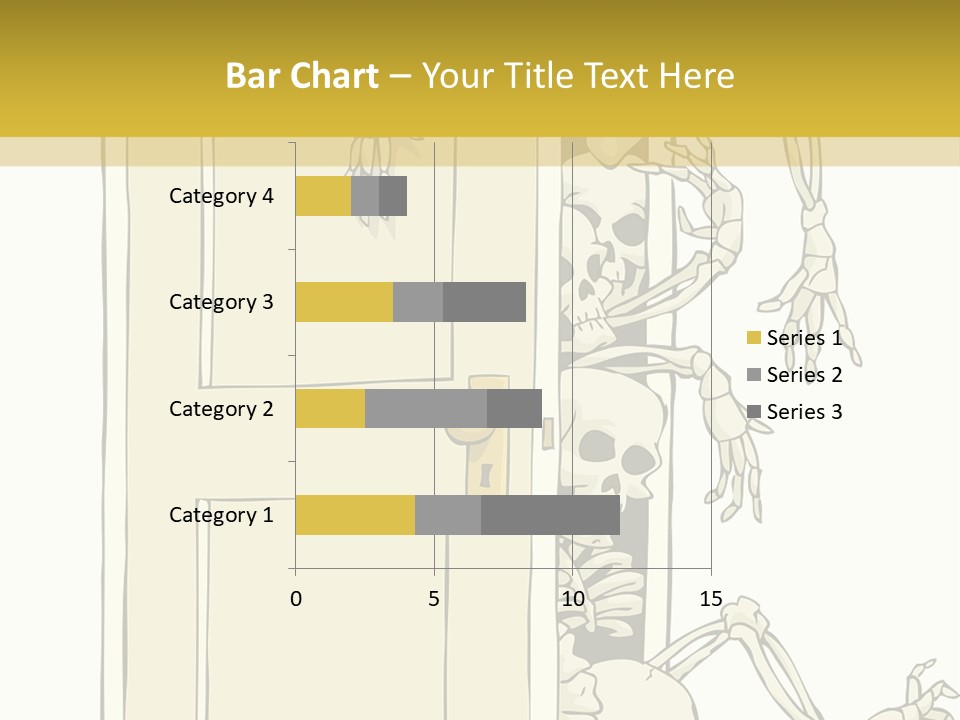Click the 15 value axis label
The image size is (960, 720).
pos(710,599)
